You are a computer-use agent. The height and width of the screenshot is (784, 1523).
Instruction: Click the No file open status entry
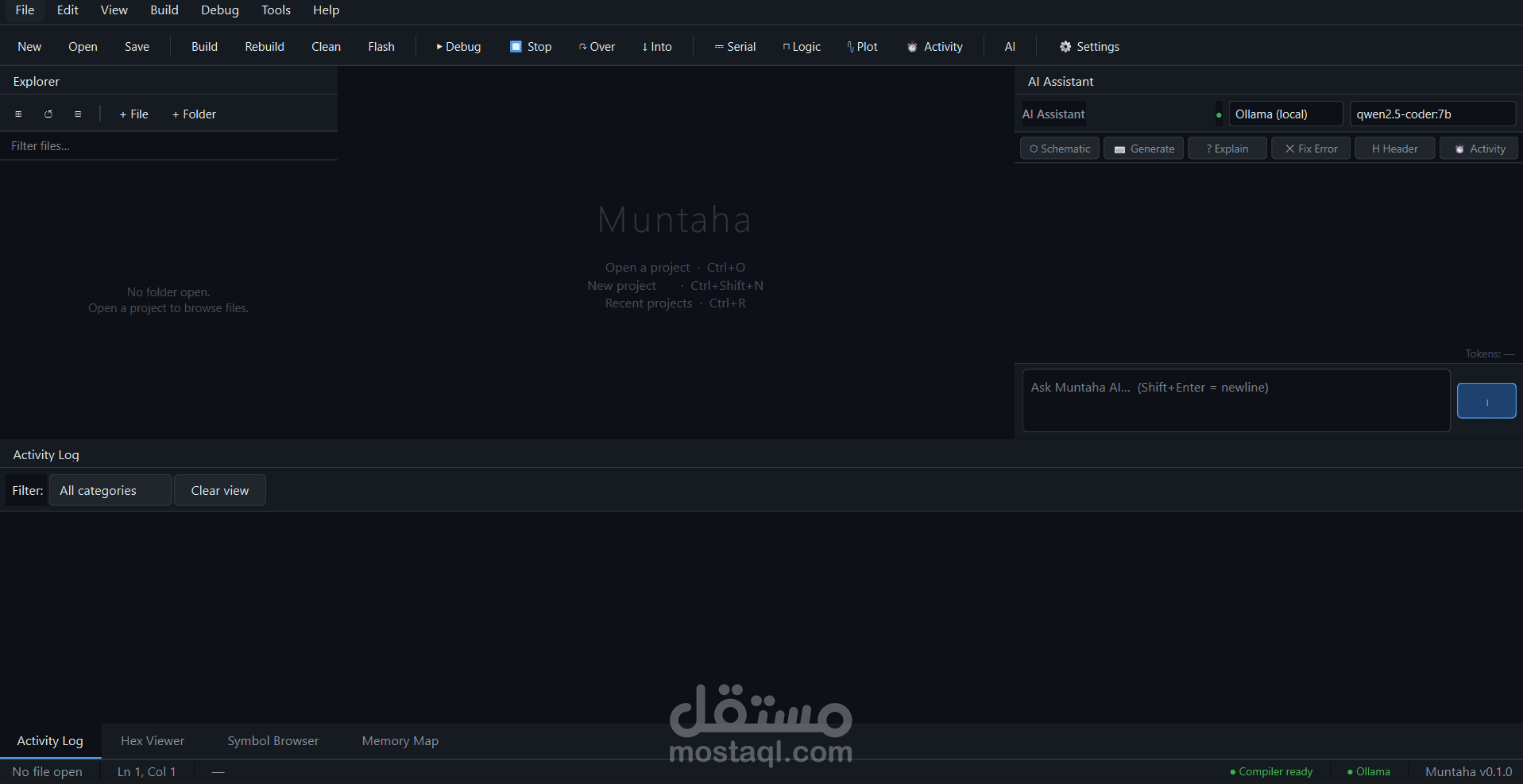[x=48, y=772]
